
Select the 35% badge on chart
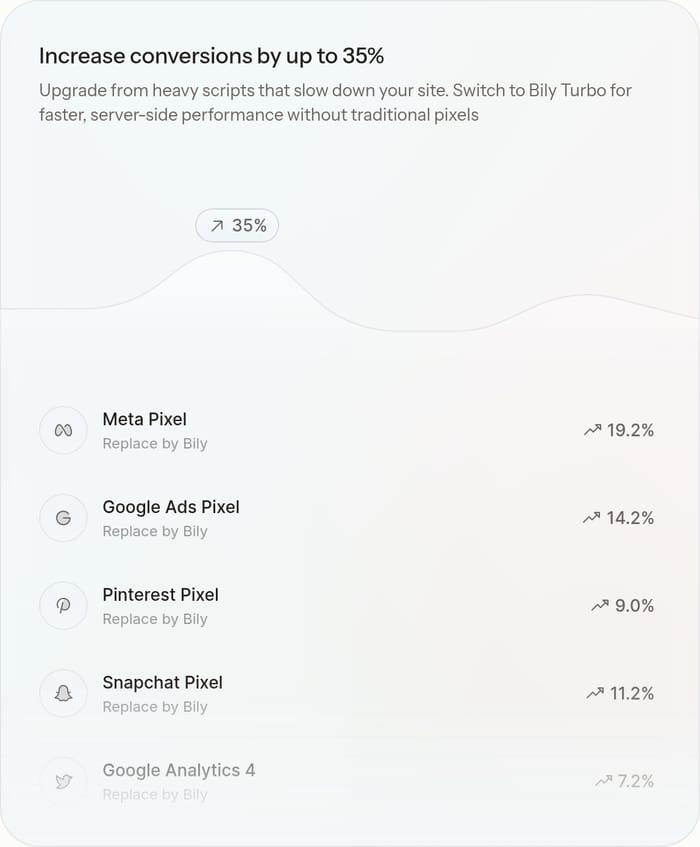coord(237,225)
